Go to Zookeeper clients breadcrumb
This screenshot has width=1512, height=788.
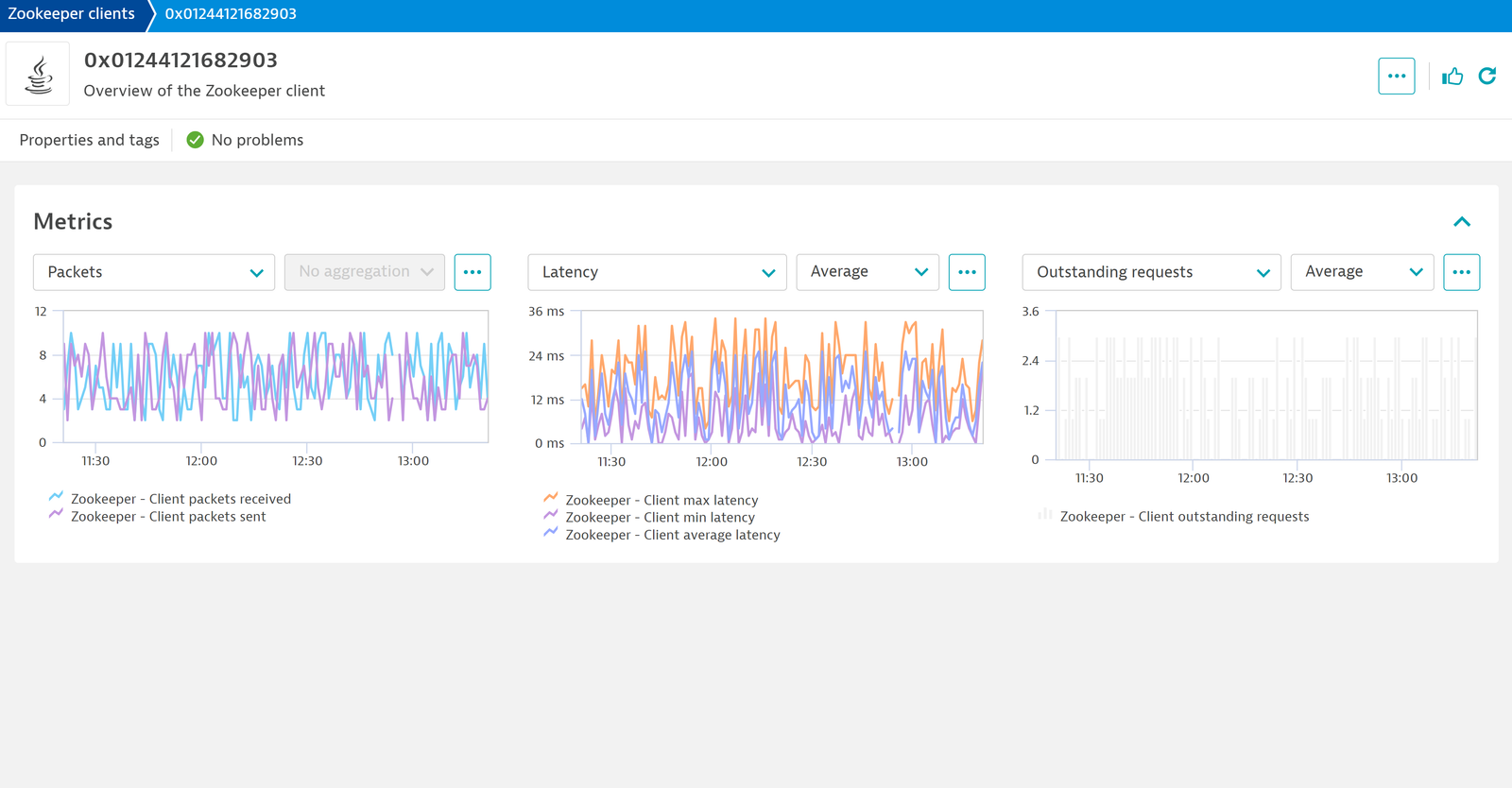tap(72, 14)
